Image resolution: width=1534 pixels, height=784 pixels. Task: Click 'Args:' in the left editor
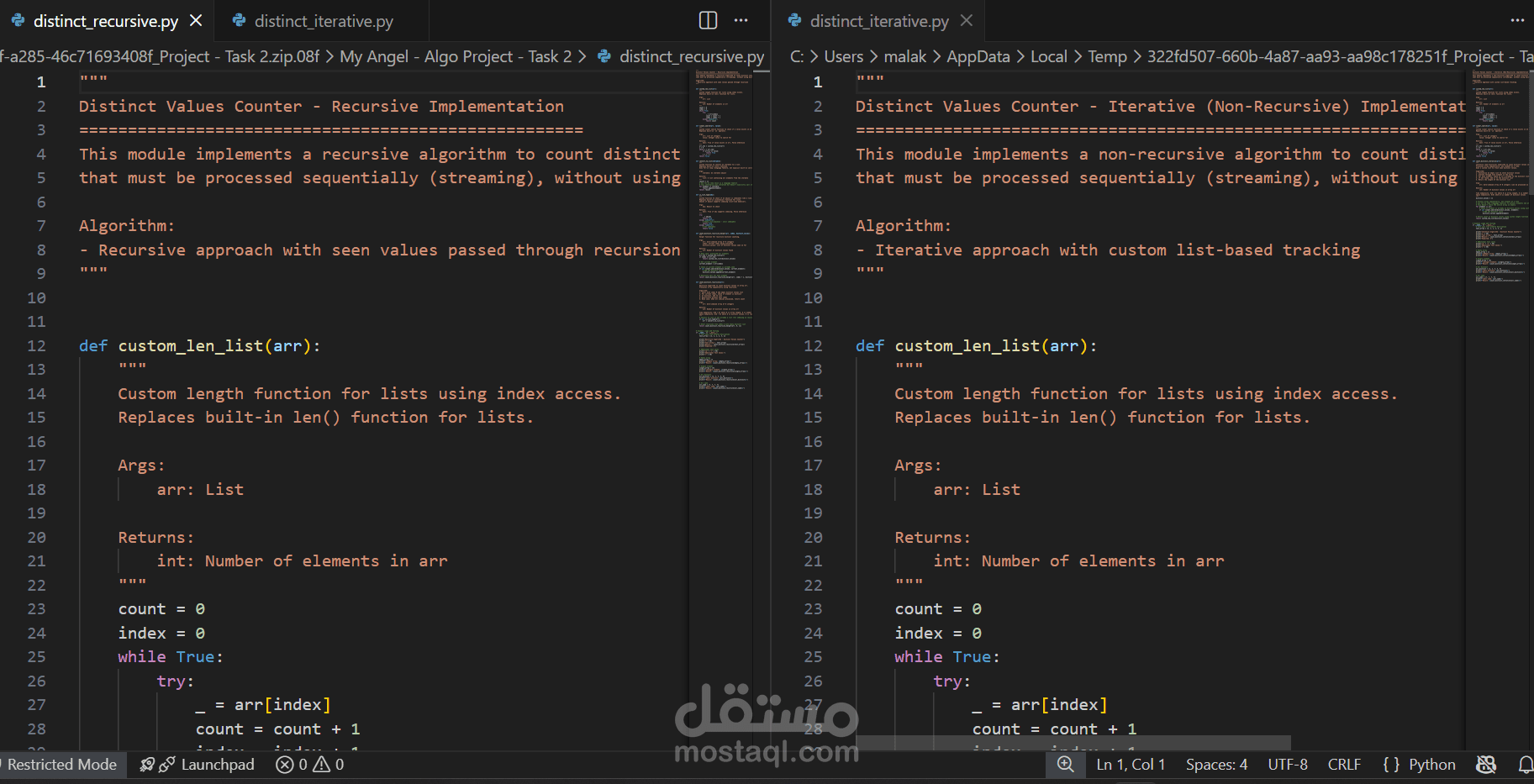[x=141, y=465]
